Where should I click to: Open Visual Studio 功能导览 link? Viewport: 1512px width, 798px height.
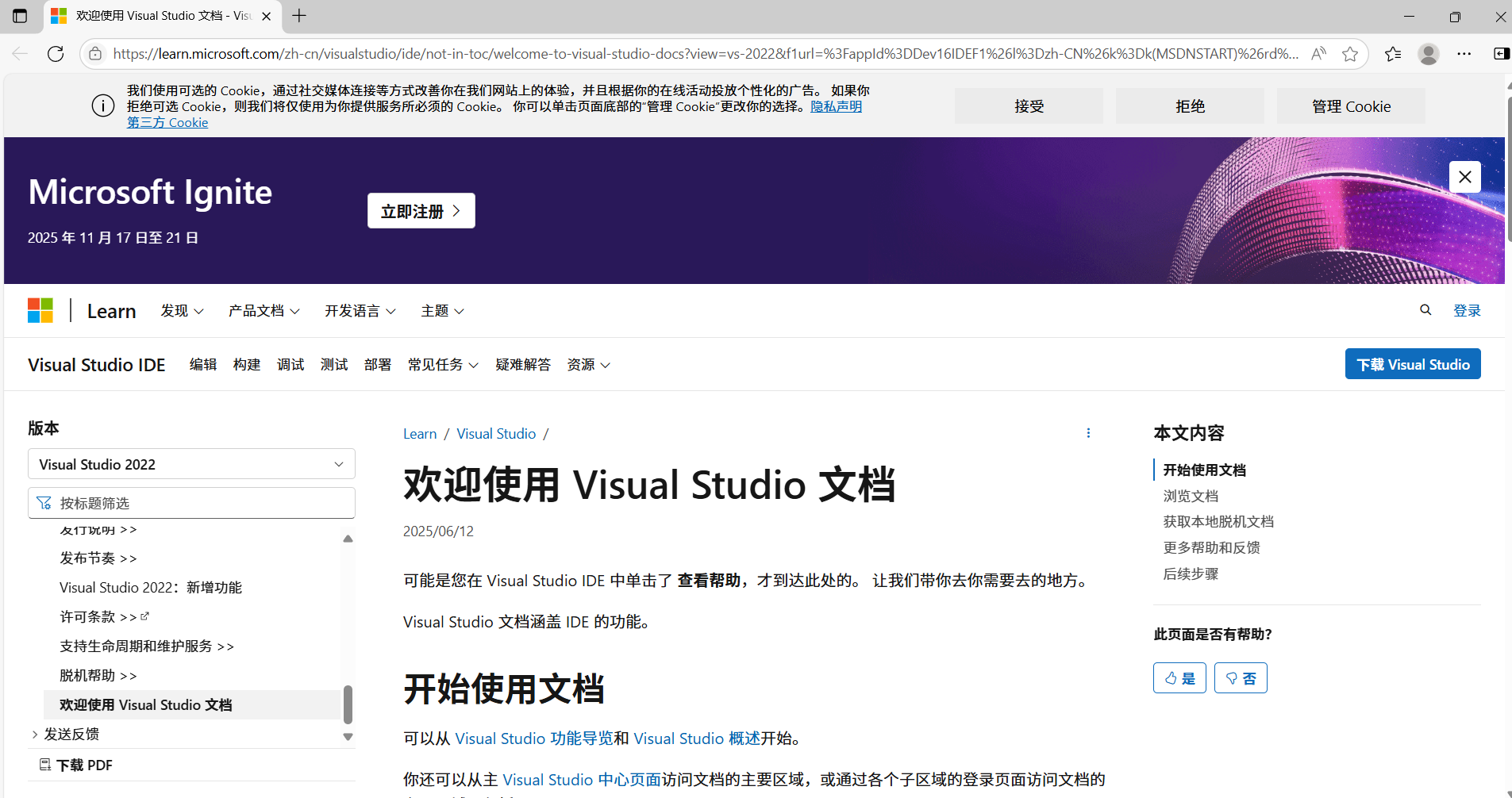pos(534,739)
